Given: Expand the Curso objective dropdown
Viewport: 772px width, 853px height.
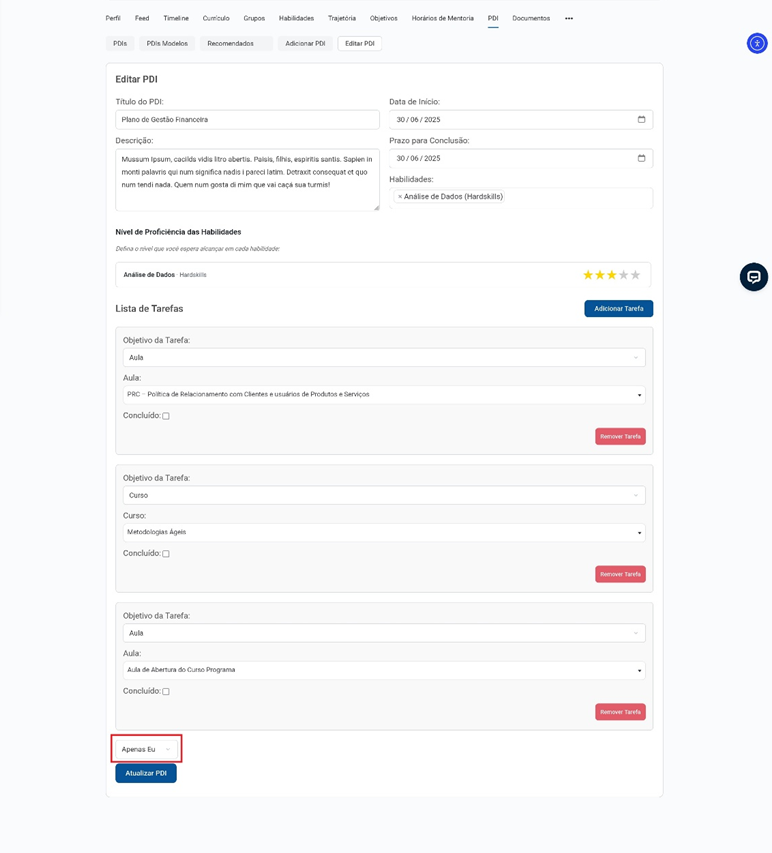Looking at the screenshot, I should coord(384,495).
